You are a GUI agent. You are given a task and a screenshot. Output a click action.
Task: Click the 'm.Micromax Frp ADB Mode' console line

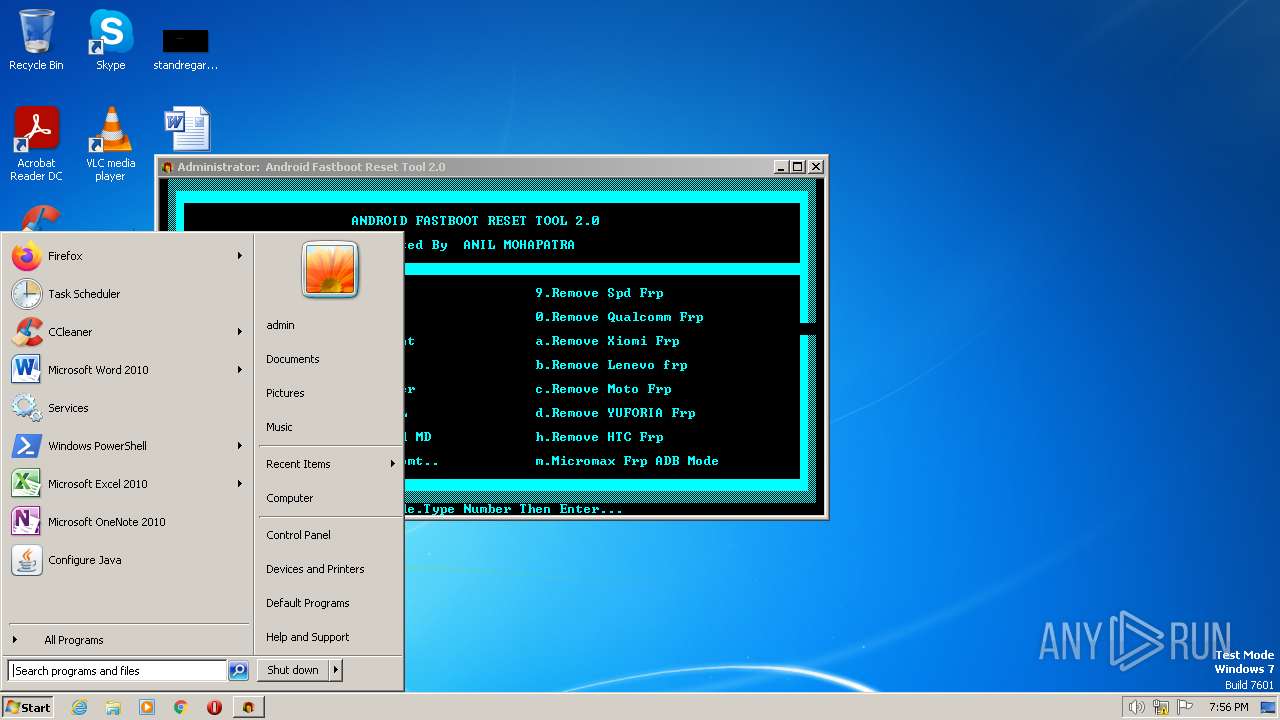coord(627,461)
